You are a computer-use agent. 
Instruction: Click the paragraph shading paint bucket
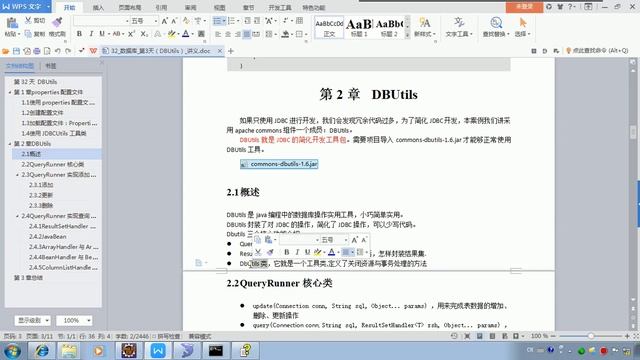pos(285,34)
